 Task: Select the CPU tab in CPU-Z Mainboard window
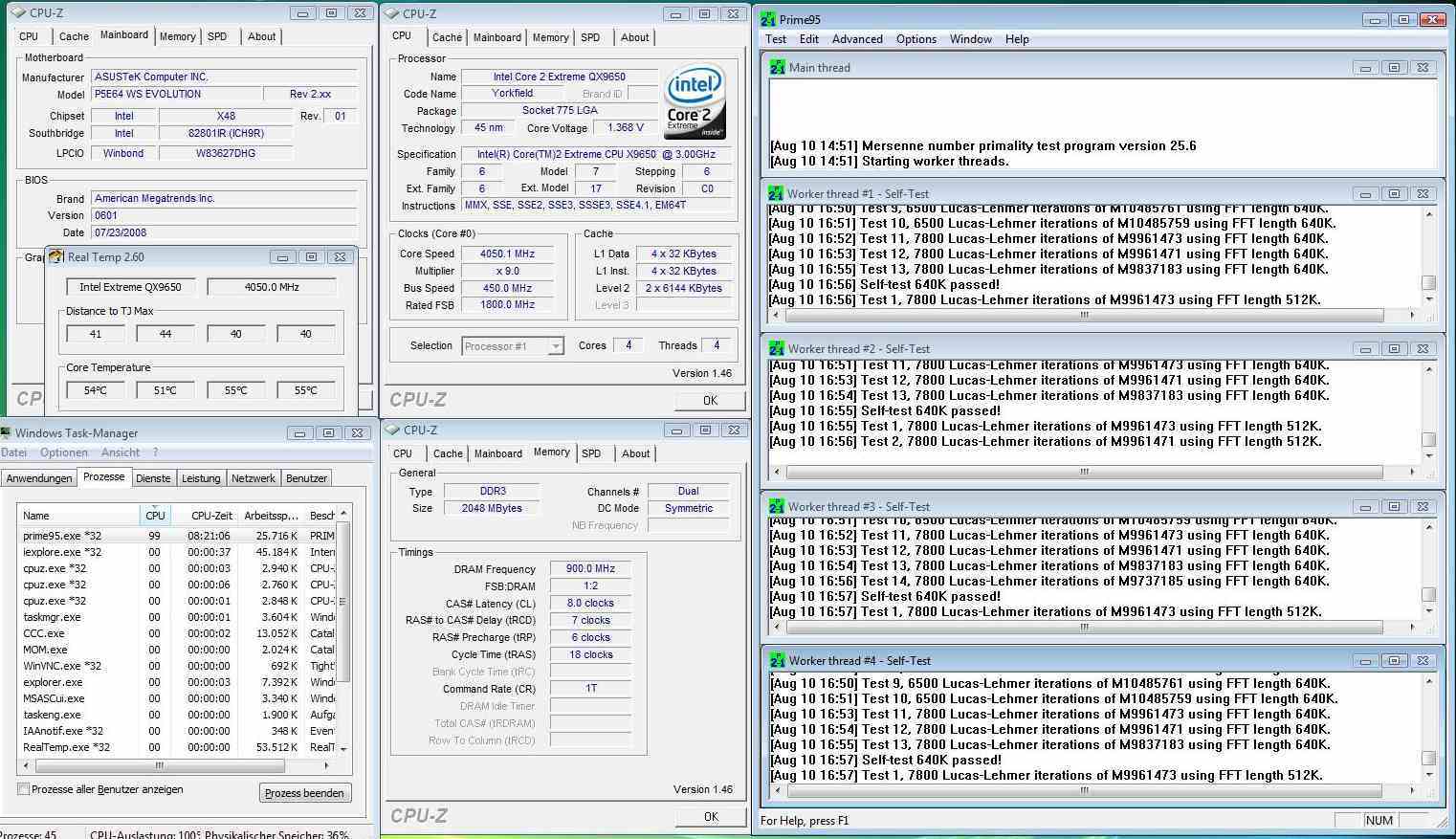pos(29,36)
